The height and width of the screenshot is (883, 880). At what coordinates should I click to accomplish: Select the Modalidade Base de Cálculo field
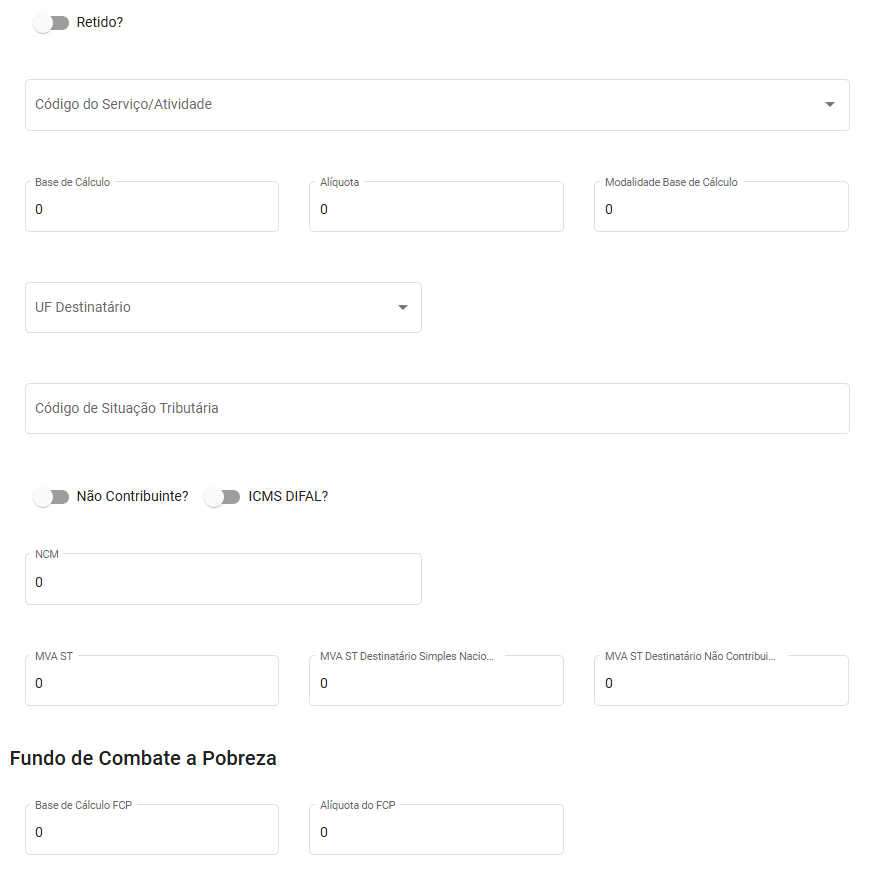(x=720, y=209)
